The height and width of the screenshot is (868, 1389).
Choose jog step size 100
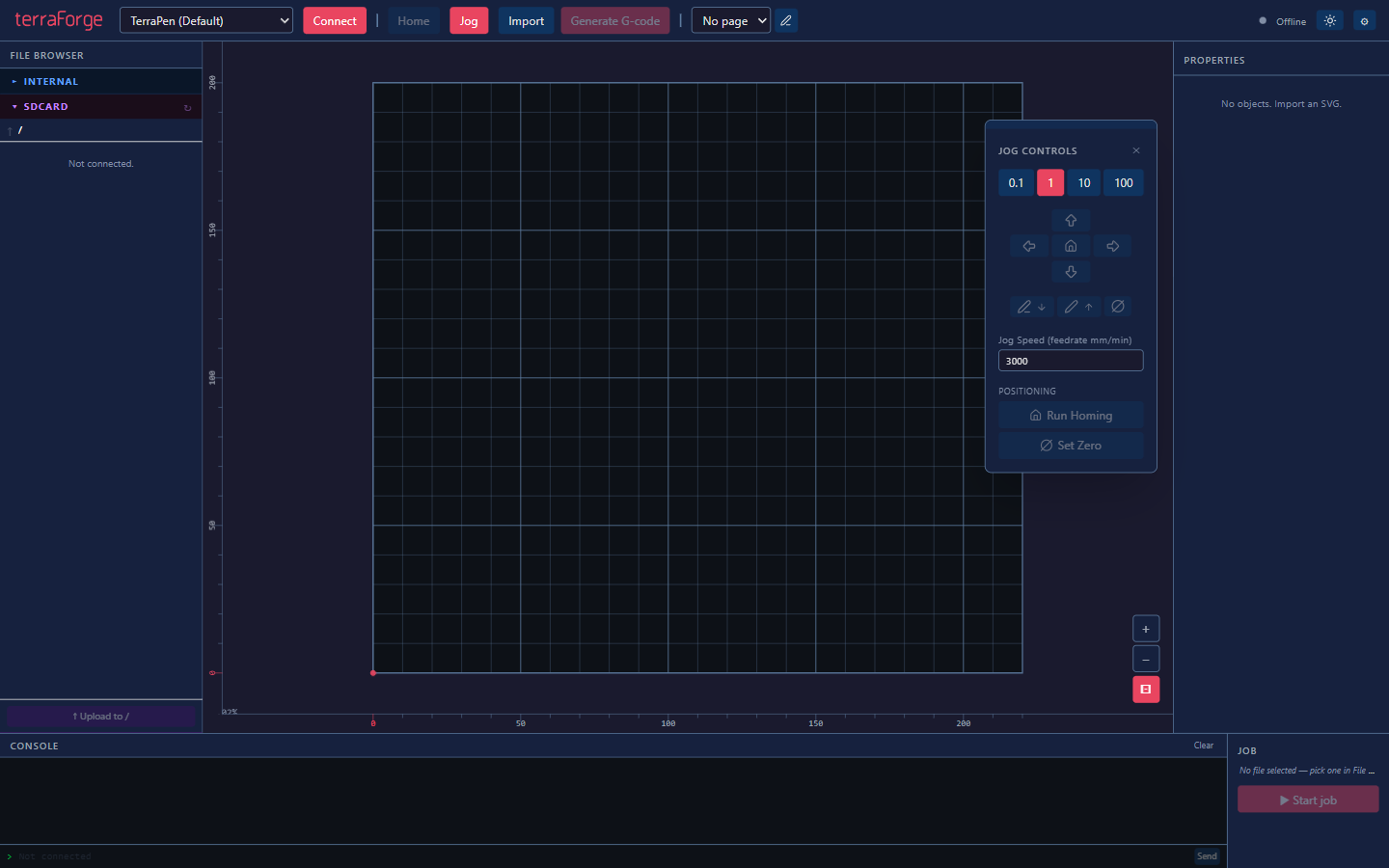pos(1124,182)
